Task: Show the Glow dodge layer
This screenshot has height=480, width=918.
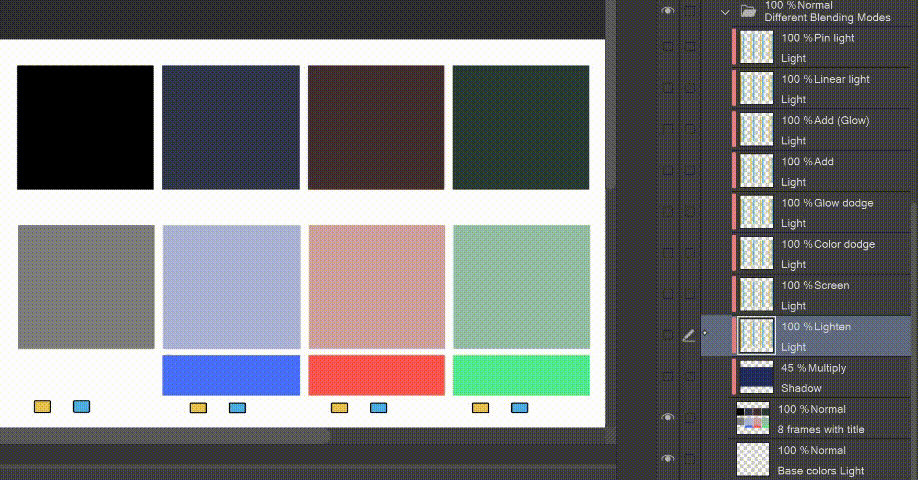Action: [x=668, y=211]
